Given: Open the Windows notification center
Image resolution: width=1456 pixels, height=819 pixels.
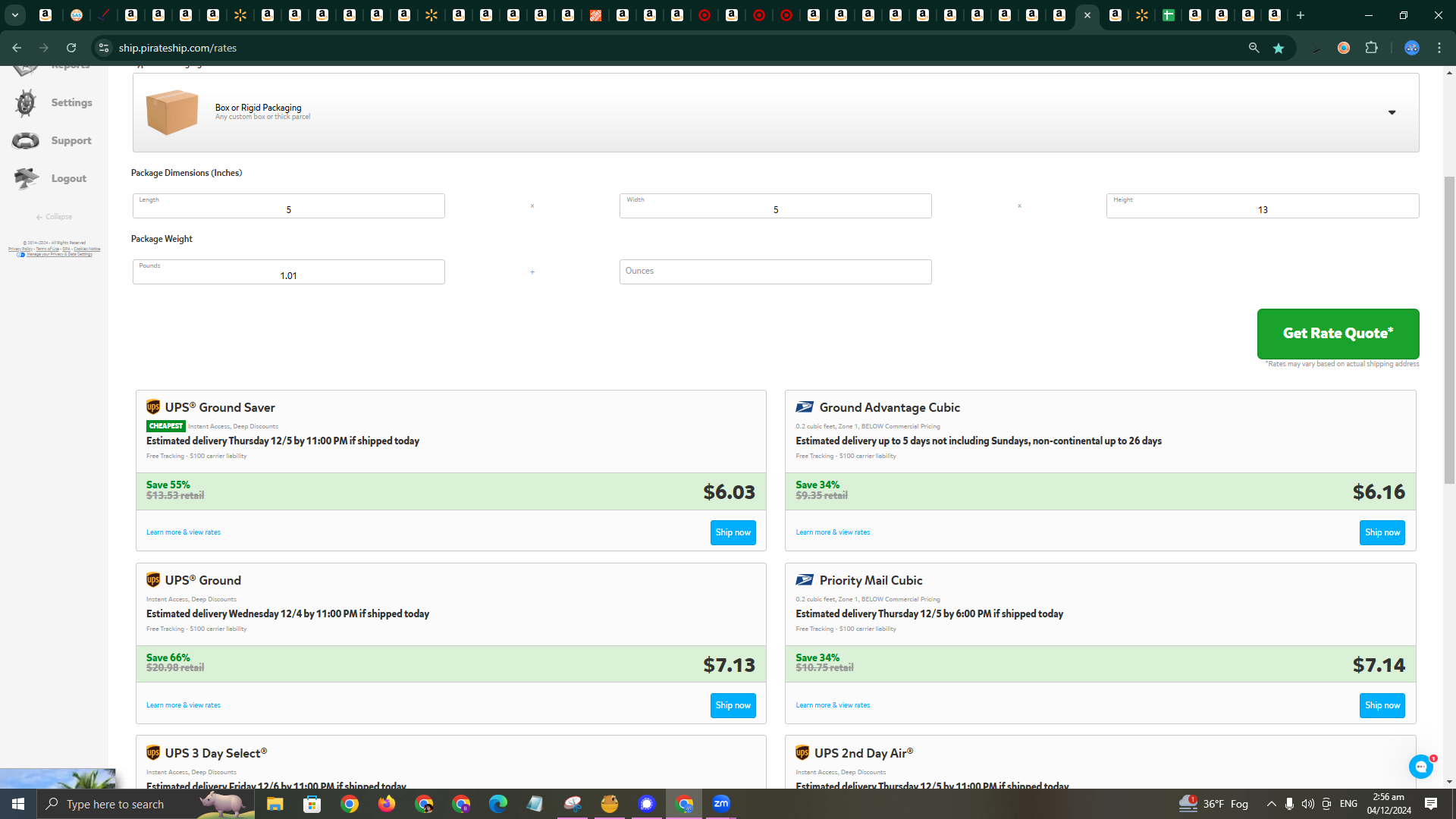Looking at the screenshot, I should point(1431,804).
